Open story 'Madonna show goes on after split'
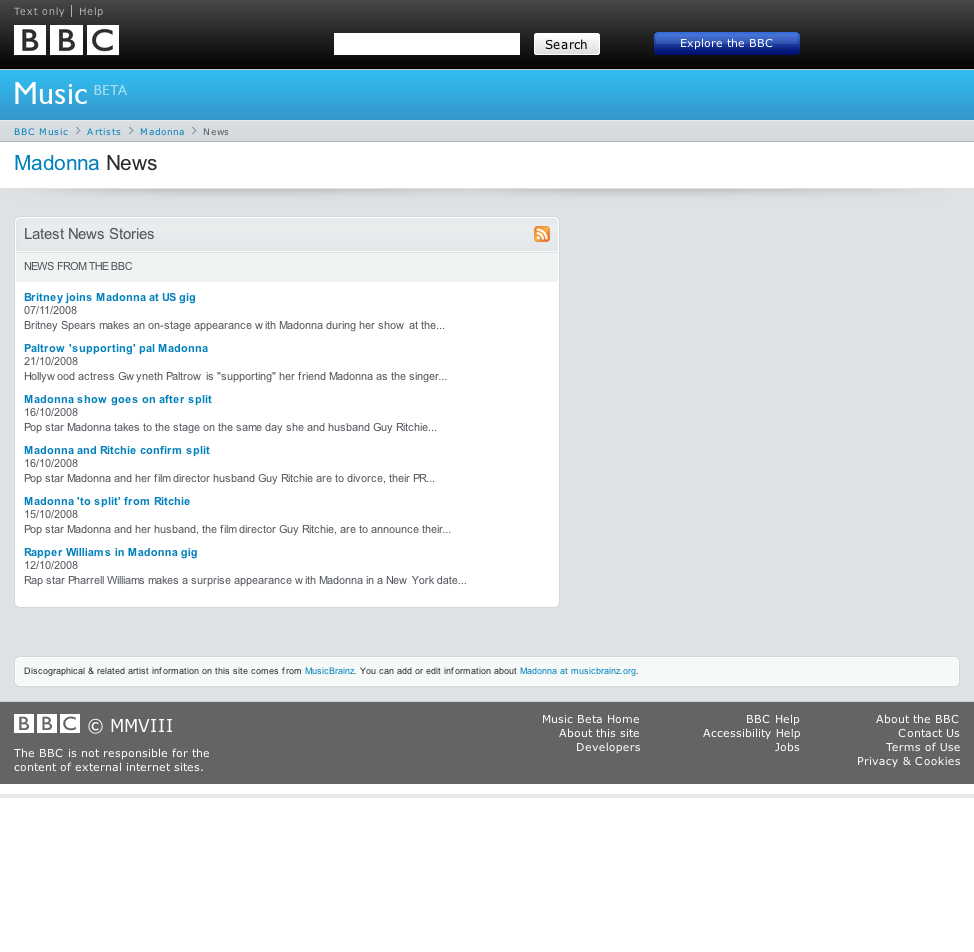 click(x=117, y=399)
